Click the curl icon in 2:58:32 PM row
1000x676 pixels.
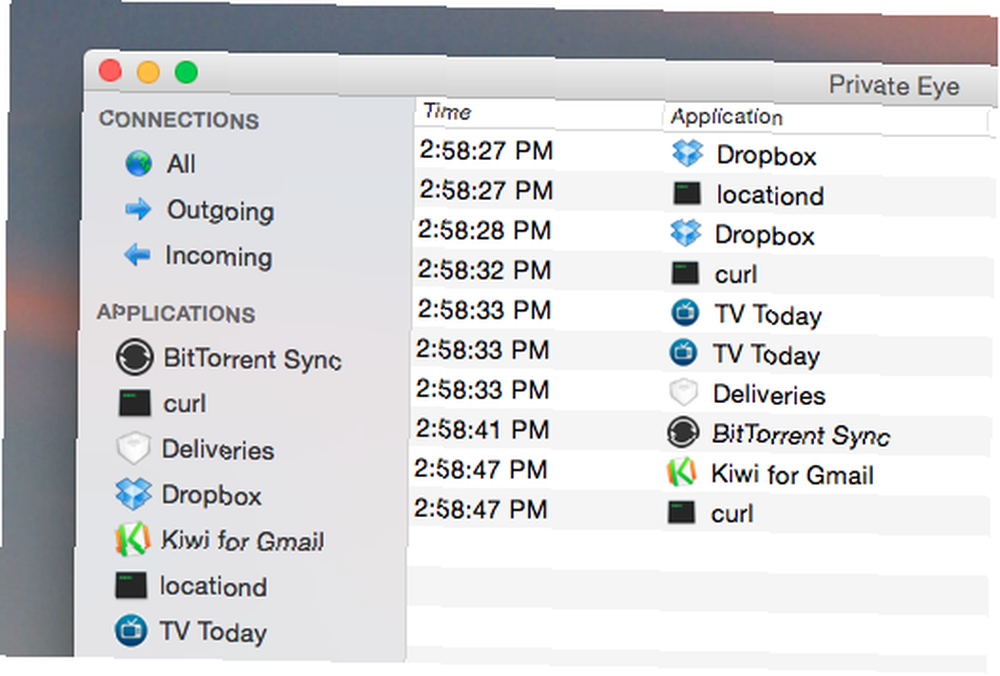point(685,273)
